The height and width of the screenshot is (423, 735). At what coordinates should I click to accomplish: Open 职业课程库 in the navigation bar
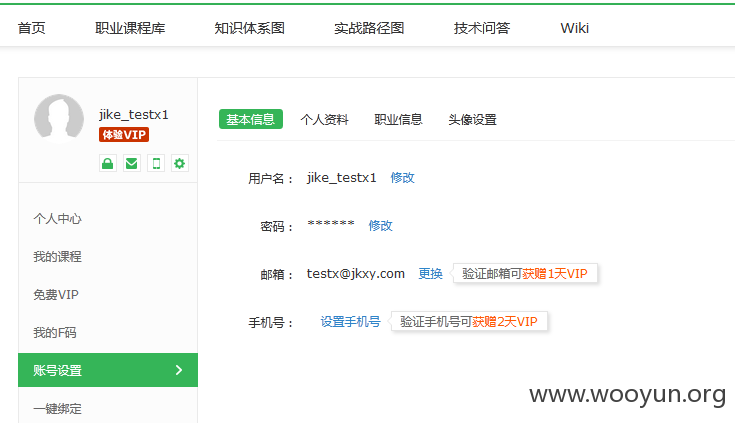click(130, 28)
